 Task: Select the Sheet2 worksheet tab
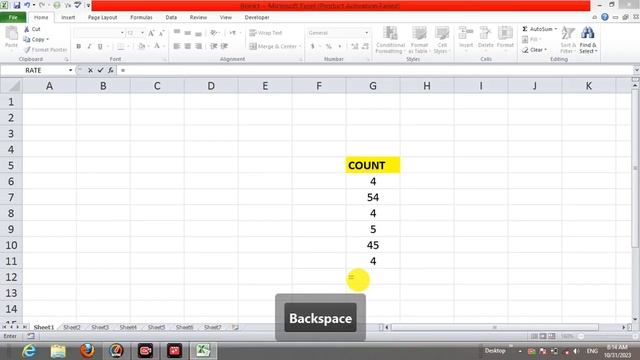coord(72,327)
